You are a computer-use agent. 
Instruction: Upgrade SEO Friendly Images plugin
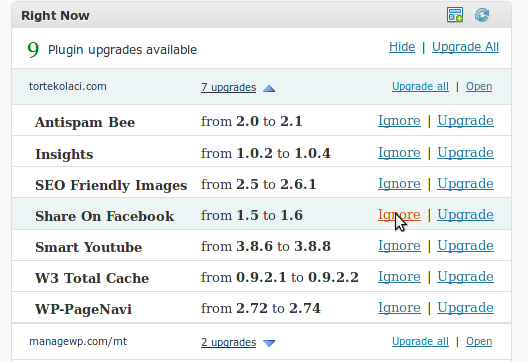pos(465,184)
